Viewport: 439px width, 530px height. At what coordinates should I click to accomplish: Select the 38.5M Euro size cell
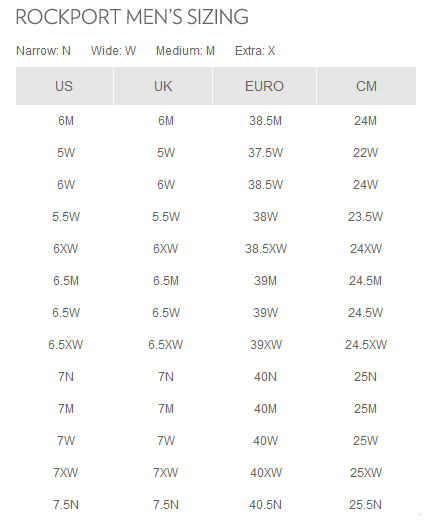pos(265,121)
